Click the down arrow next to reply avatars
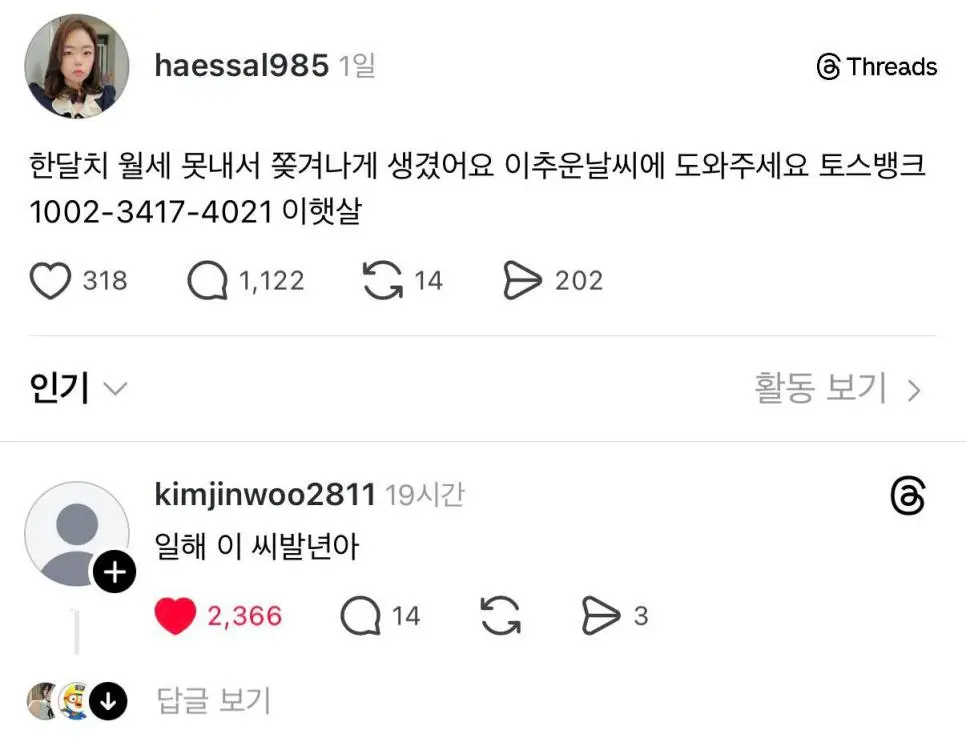966x742 pixels. pos(108,701)
